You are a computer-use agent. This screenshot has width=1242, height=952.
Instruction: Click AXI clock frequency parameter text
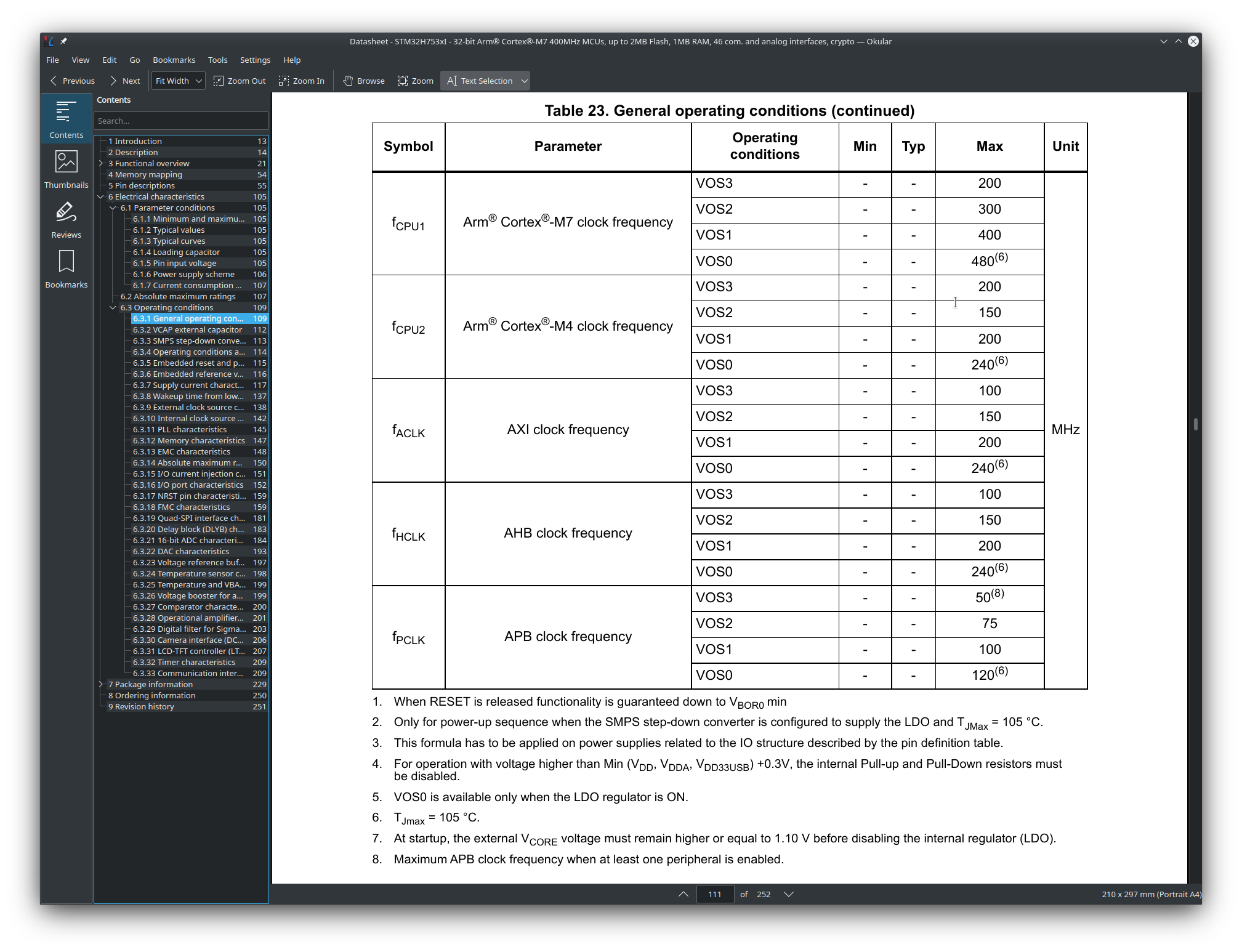pos(568,429)
